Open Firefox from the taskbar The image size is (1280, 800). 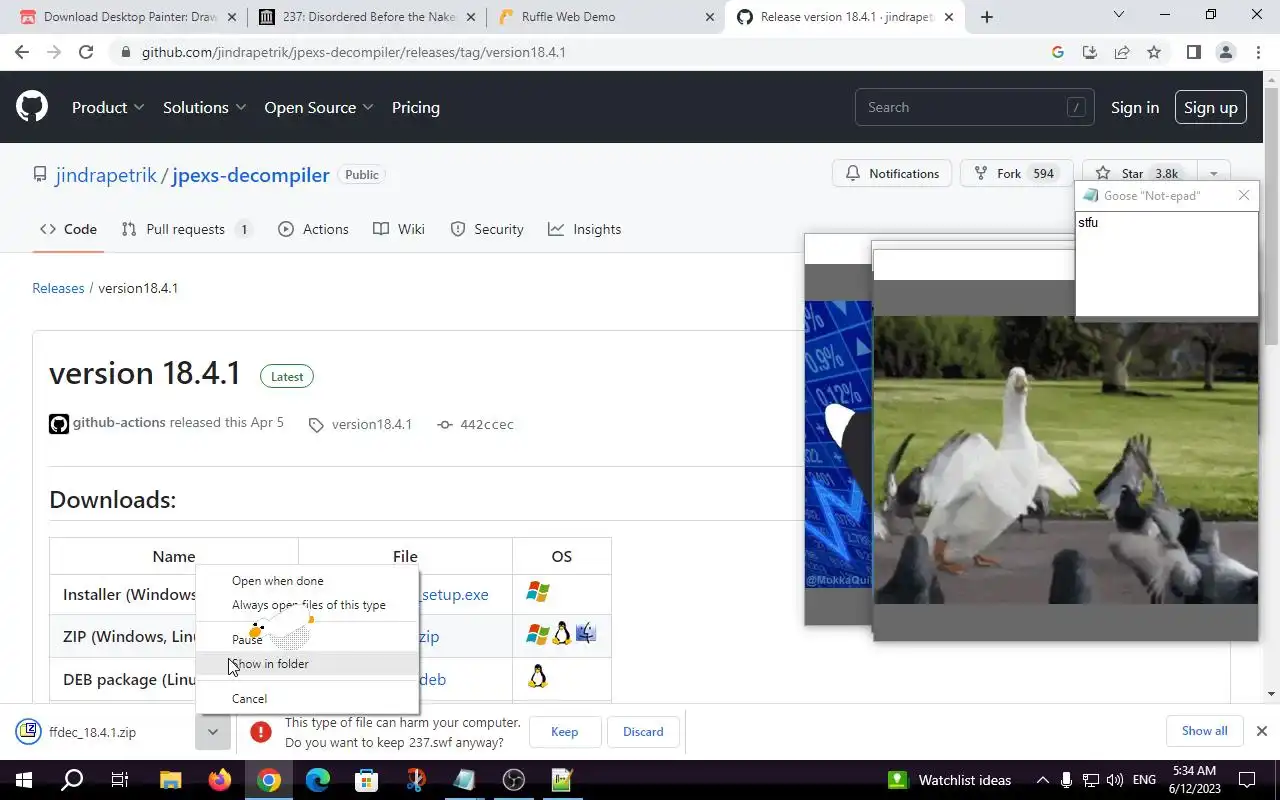[219, 780]
